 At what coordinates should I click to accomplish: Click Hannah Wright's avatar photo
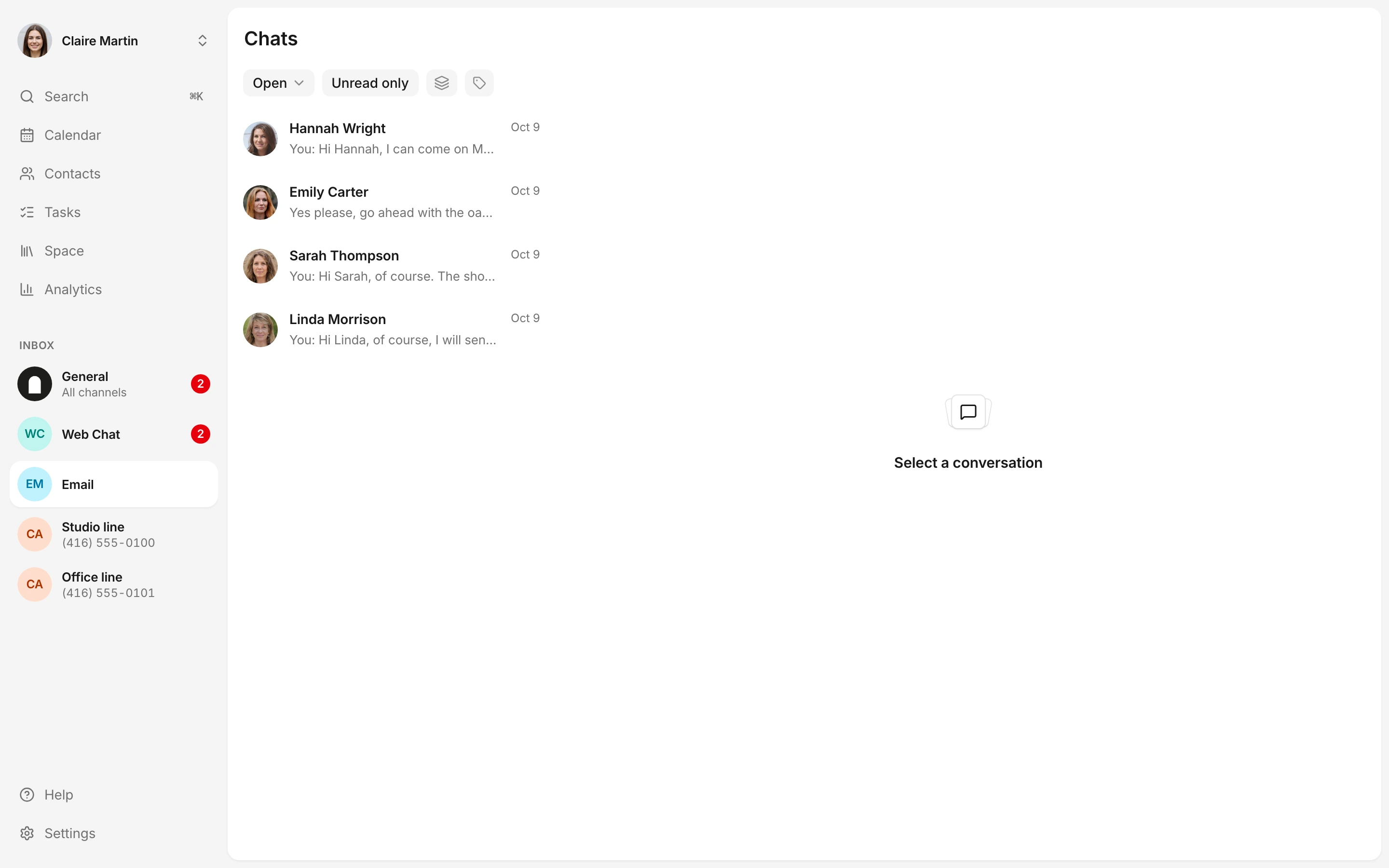260,138
